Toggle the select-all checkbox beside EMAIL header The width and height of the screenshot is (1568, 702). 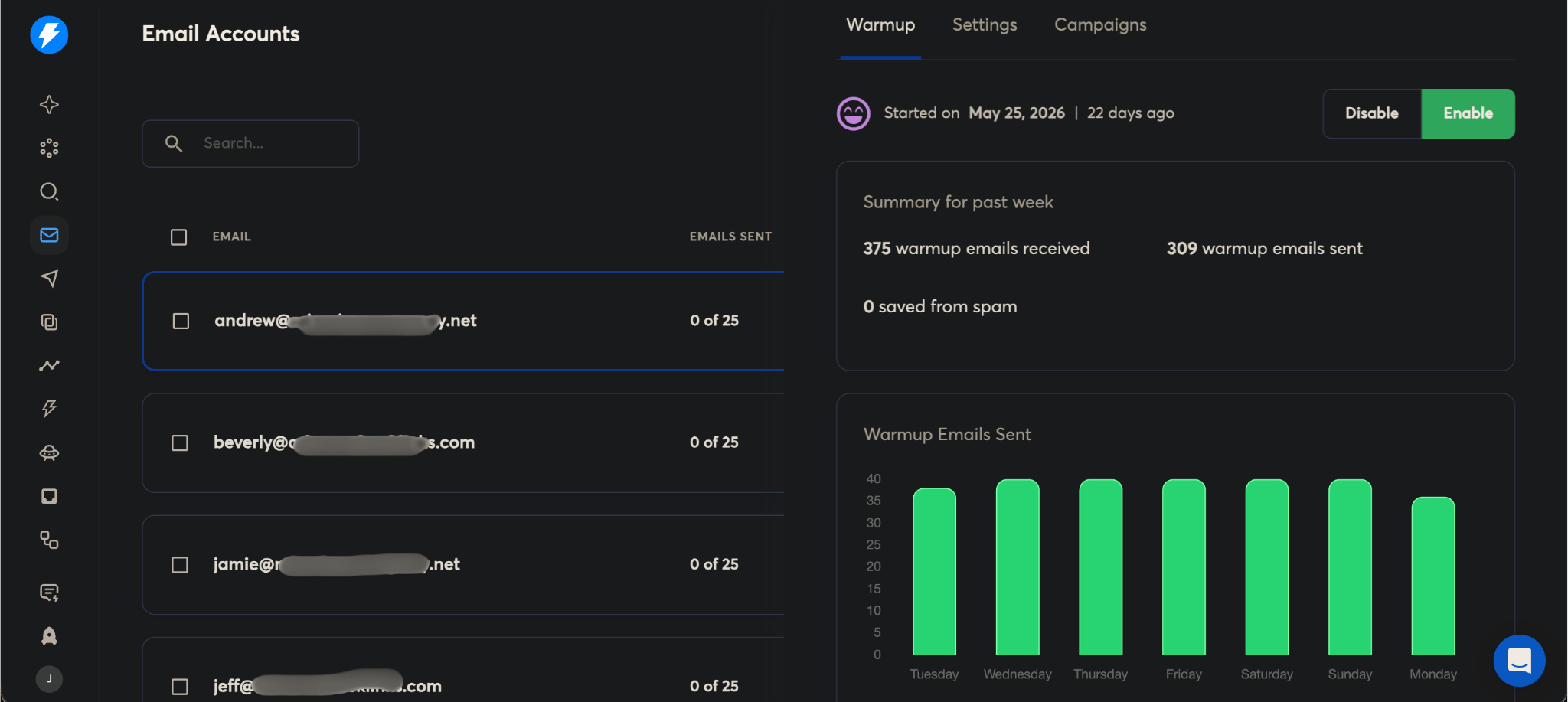pyautogui.click(x=178, y=237)
